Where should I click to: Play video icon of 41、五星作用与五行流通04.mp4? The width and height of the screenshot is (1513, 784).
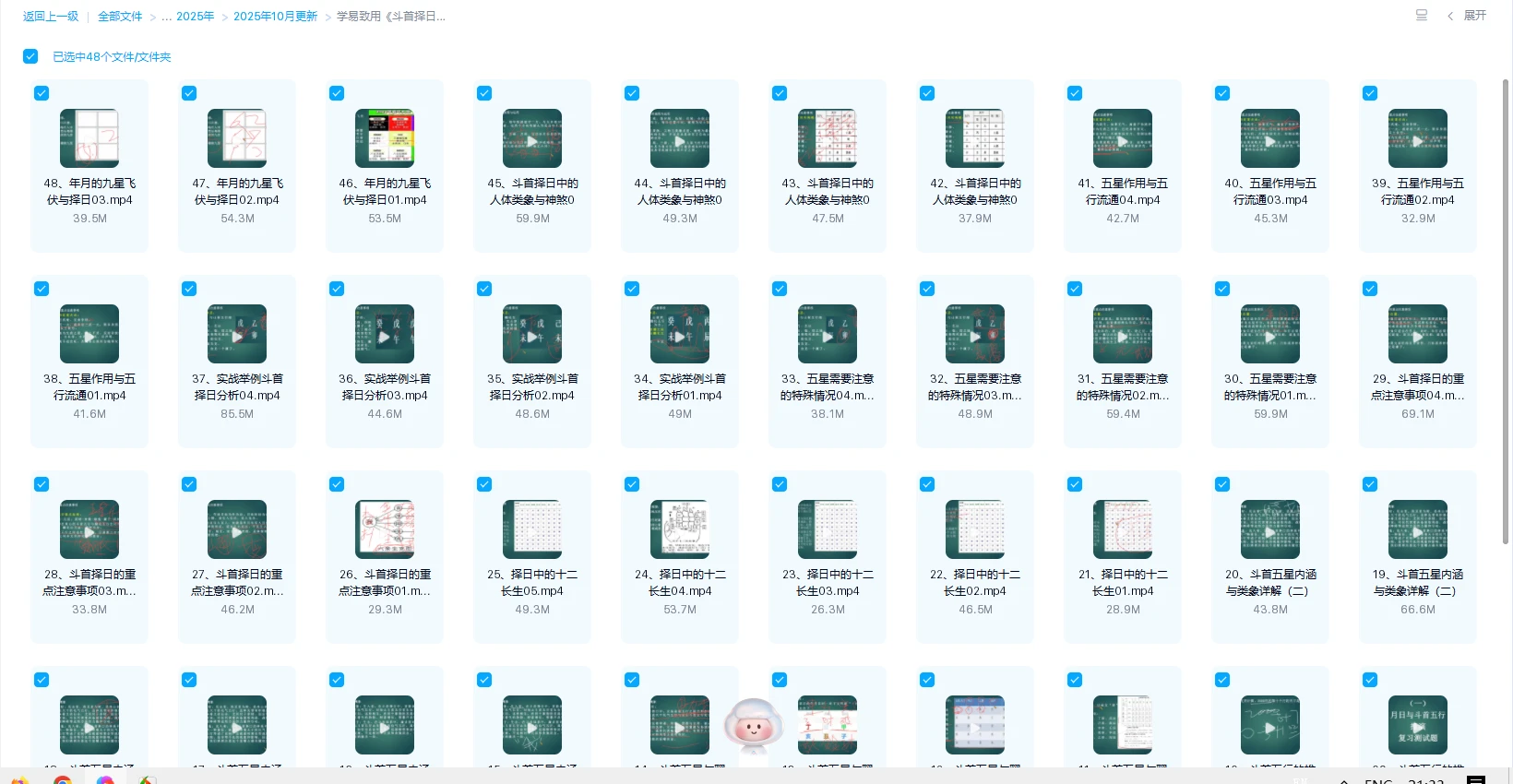pos(1123,138)
